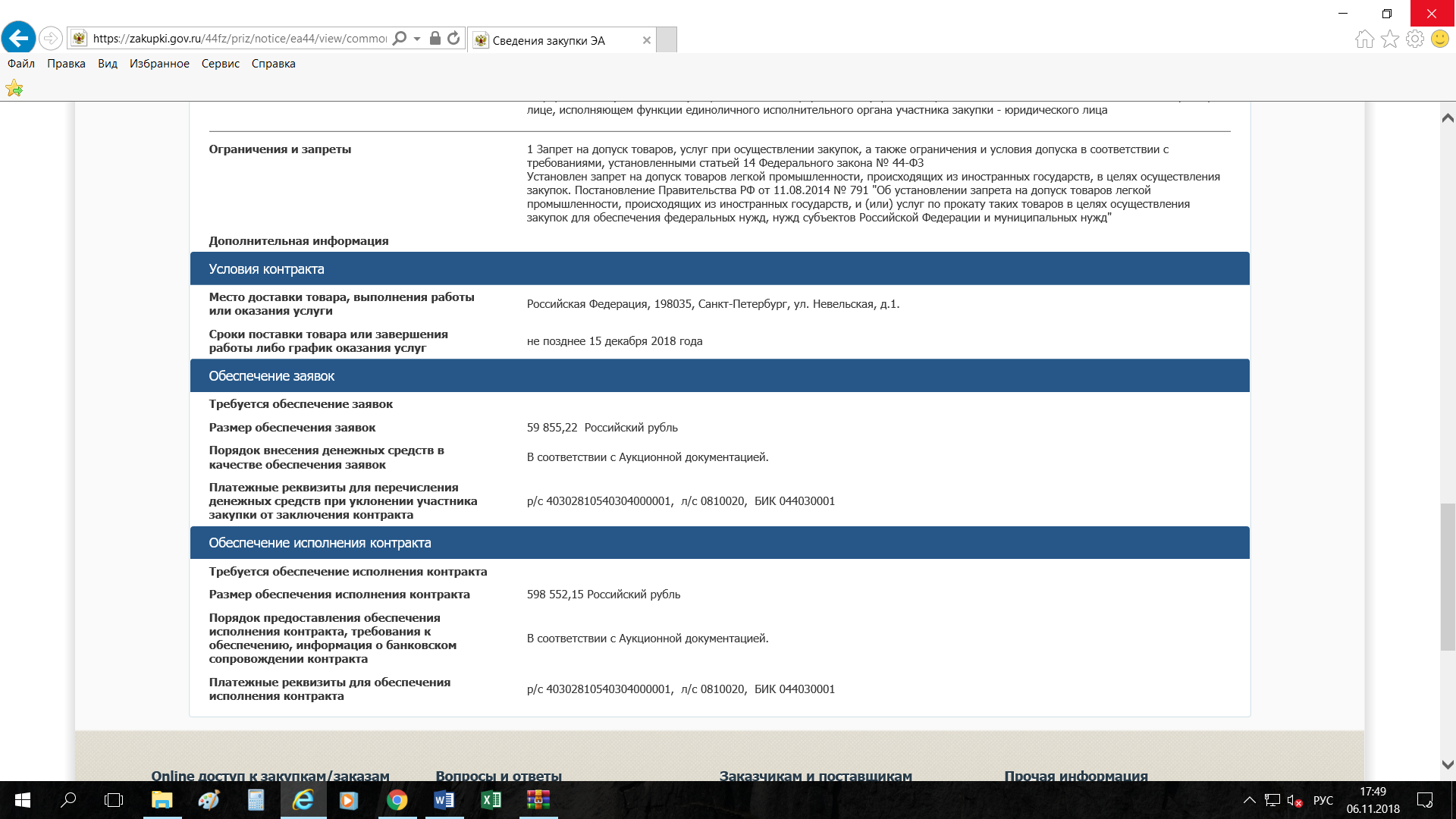Click the 'Дополнительная информация' label

pos(299,241)
